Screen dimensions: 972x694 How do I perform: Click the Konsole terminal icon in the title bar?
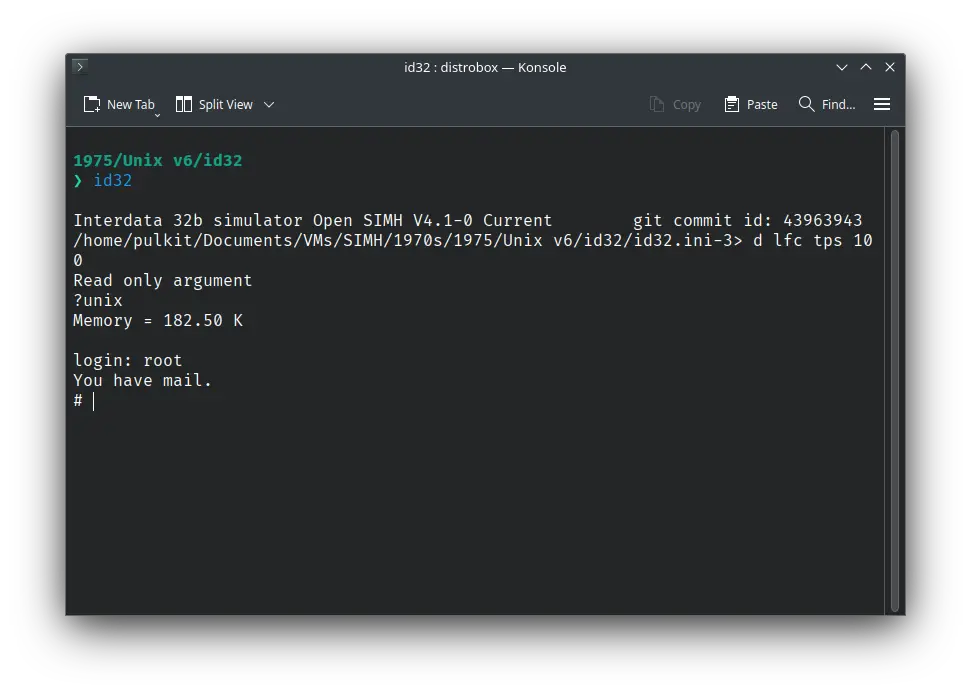coord(79,67)
